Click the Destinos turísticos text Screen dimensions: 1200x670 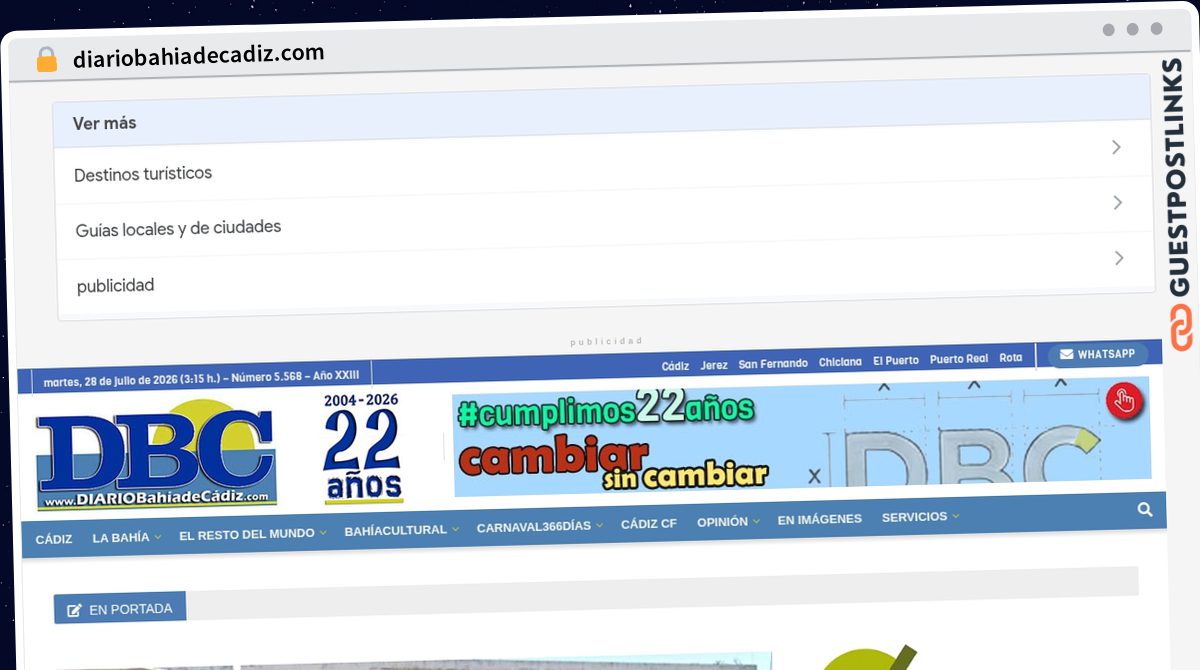[143, 173]
